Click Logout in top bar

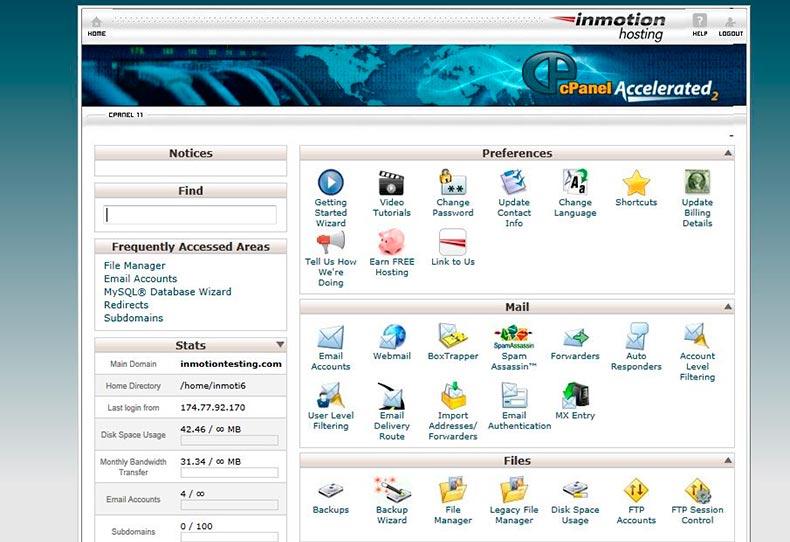730,26
